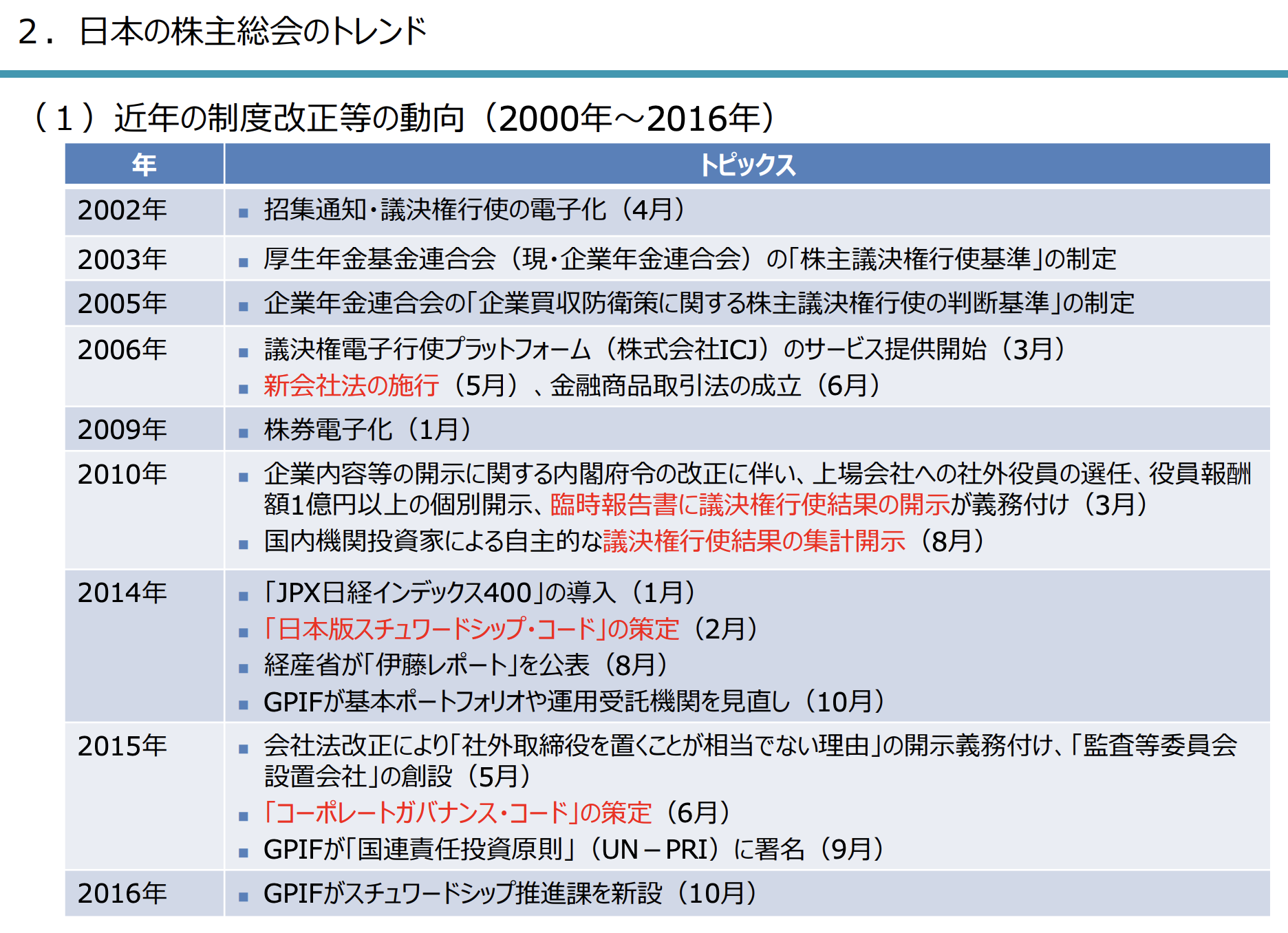The width and height of the screenshot is (1288, 933).
Task: Click red text 新会社法の施行
Action: pos(352,385)
